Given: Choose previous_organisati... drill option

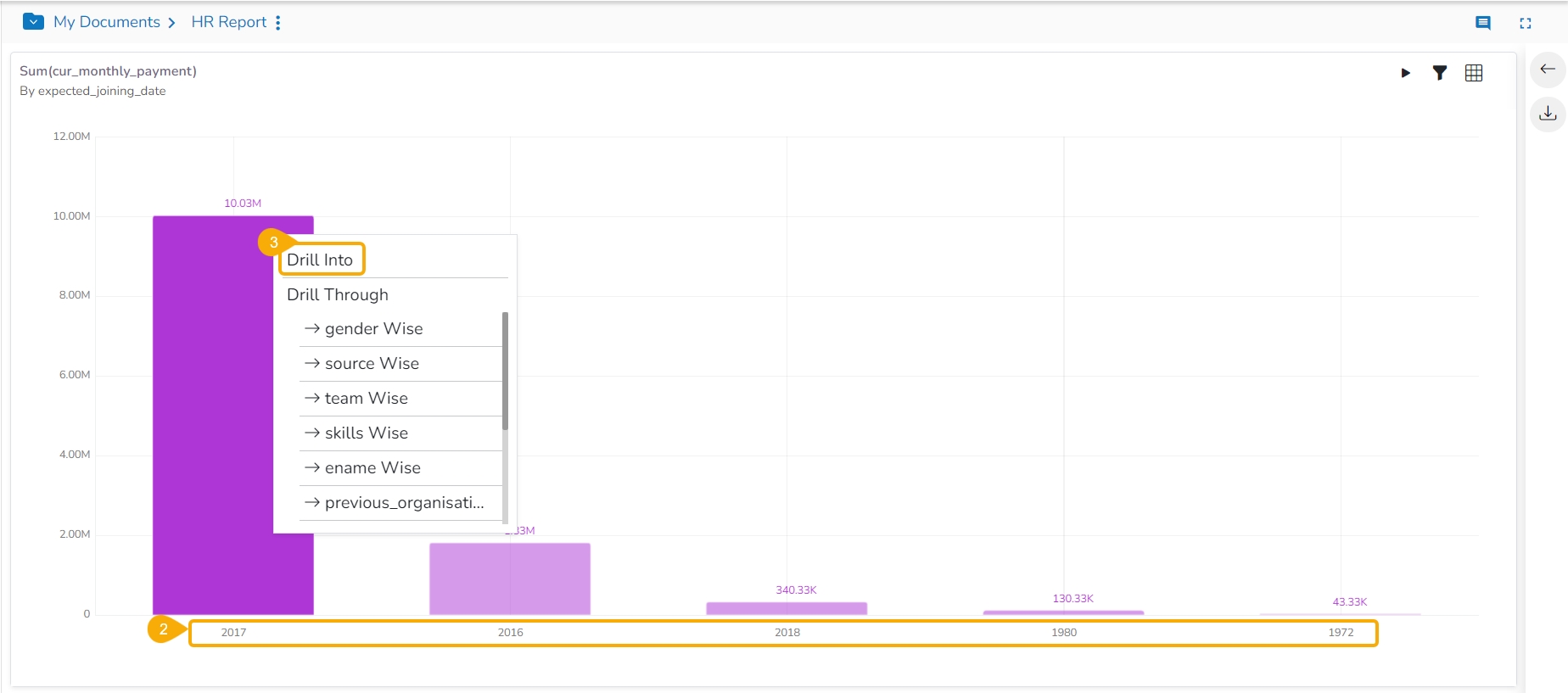Looking at the screenshot, I should click(400, 502).
